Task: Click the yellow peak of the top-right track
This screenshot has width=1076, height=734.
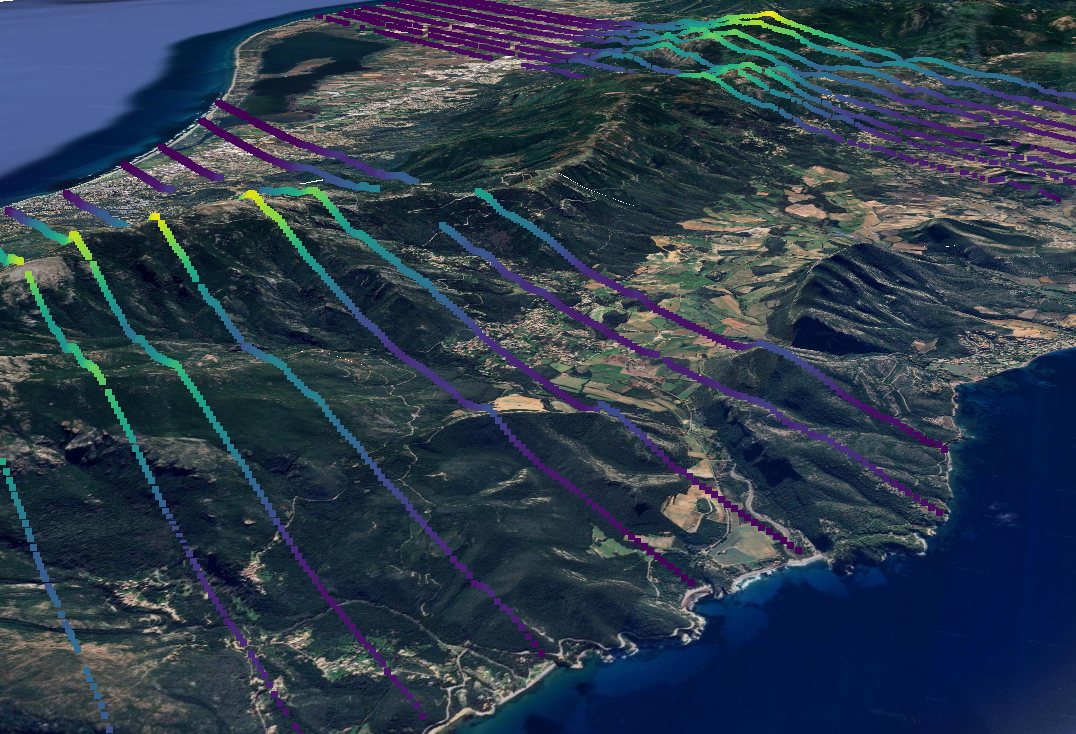Action: (768, 15)
